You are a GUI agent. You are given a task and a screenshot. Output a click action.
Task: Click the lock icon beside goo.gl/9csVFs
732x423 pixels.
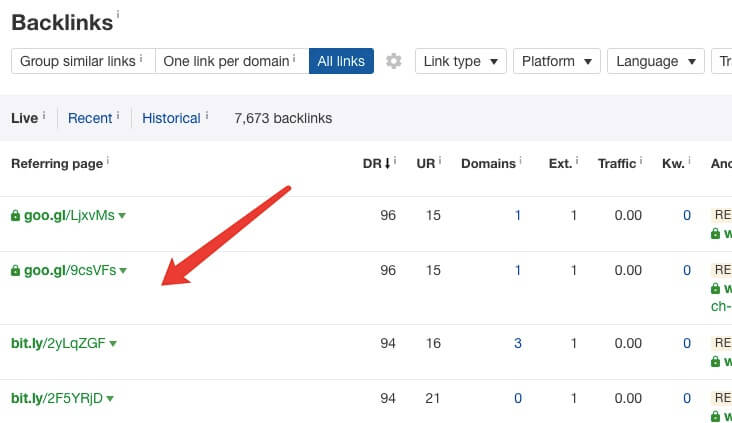15,270
